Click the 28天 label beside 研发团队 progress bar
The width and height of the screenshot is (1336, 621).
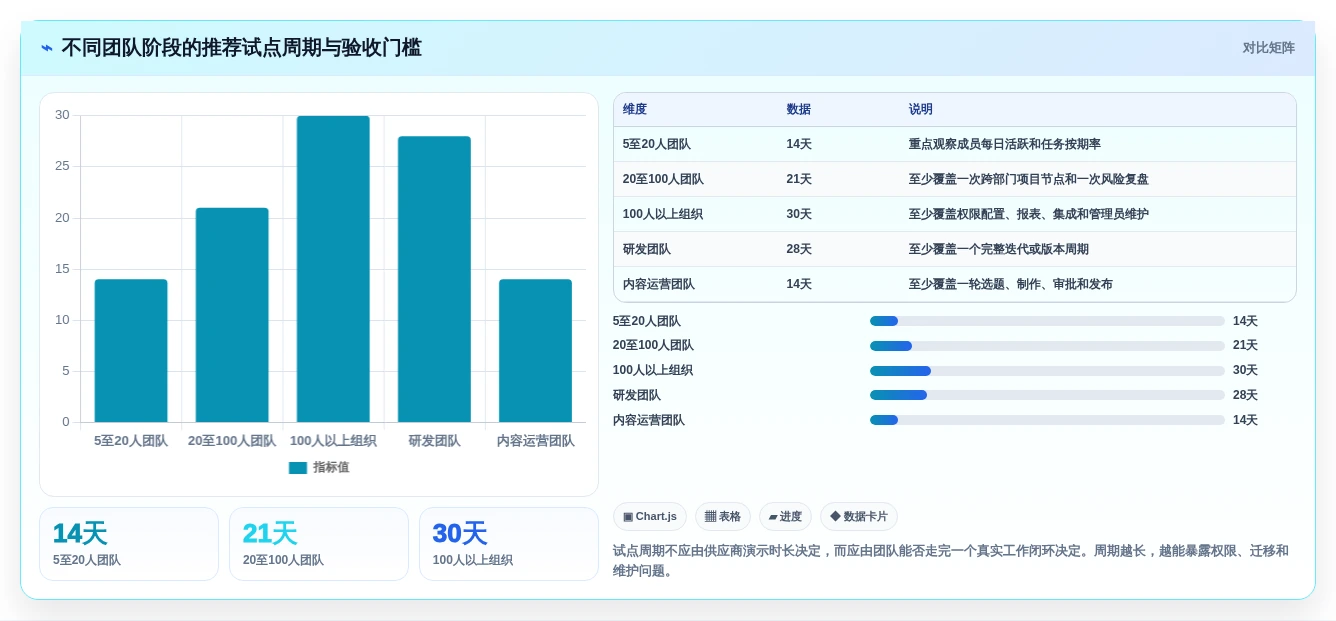coord(1245,395)
